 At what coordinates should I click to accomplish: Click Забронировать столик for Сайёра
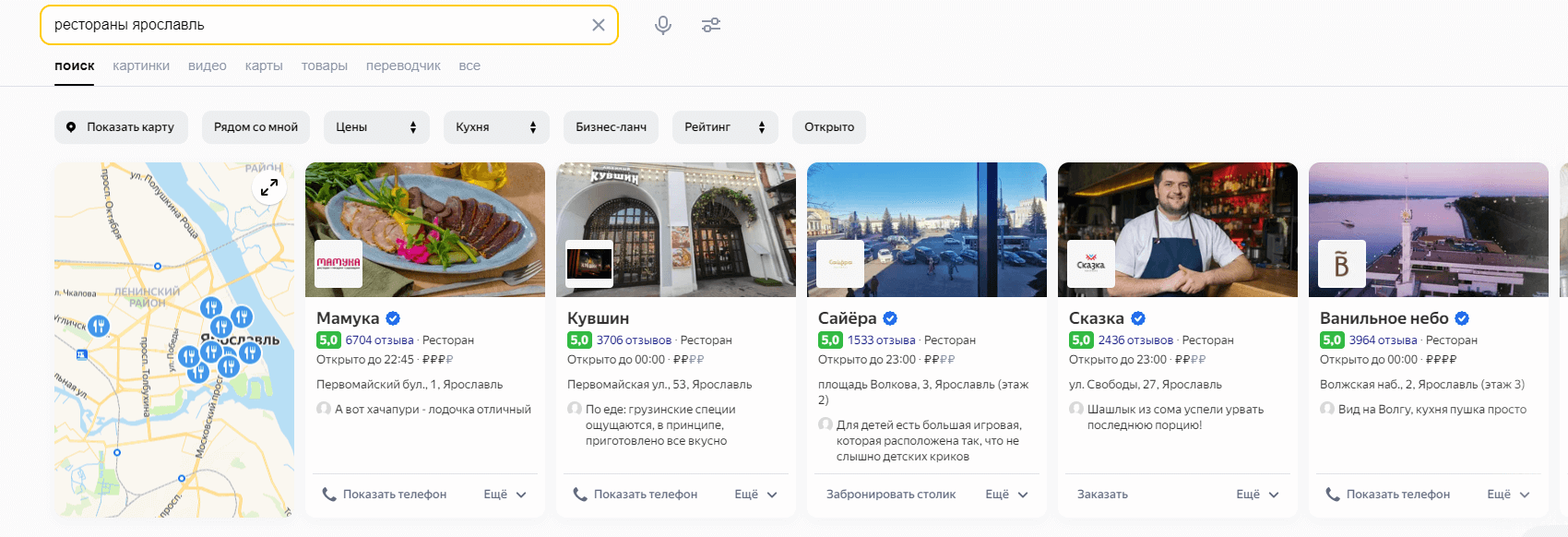point(891,495)
